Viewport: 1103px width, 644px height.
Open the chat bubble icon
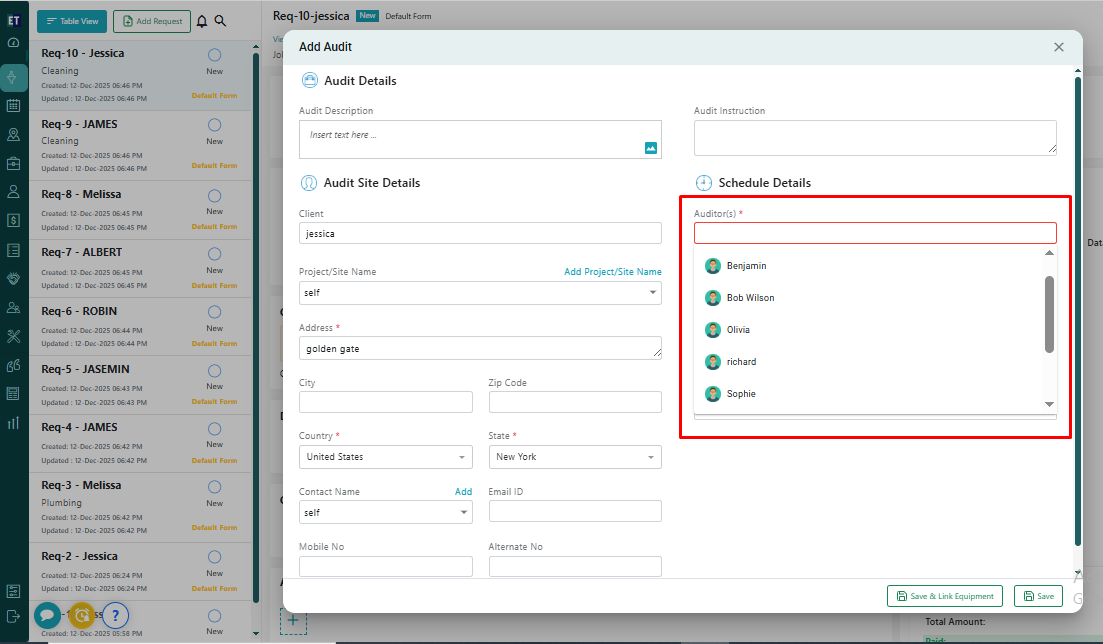point(47,615)
